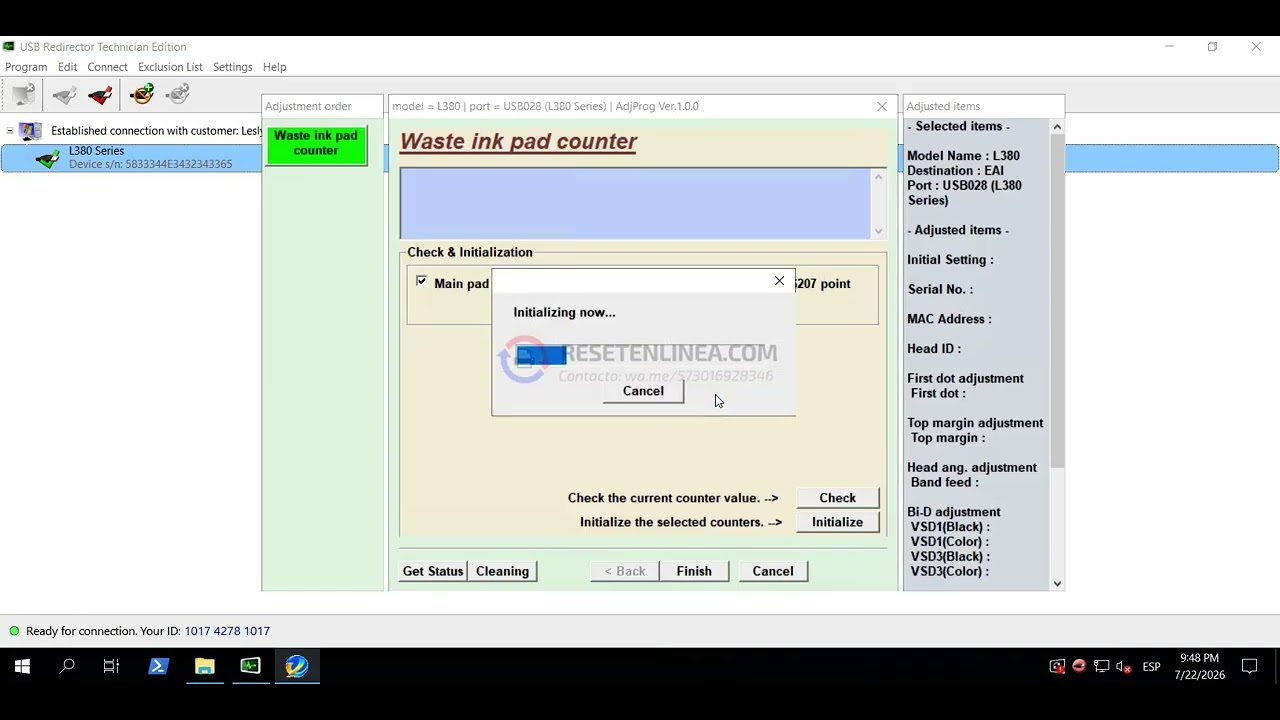Image resolution: width=1280 pixels, height=720 pixels.
Task: Switch to USB Redirector taskbar icon
Action: 250,666
